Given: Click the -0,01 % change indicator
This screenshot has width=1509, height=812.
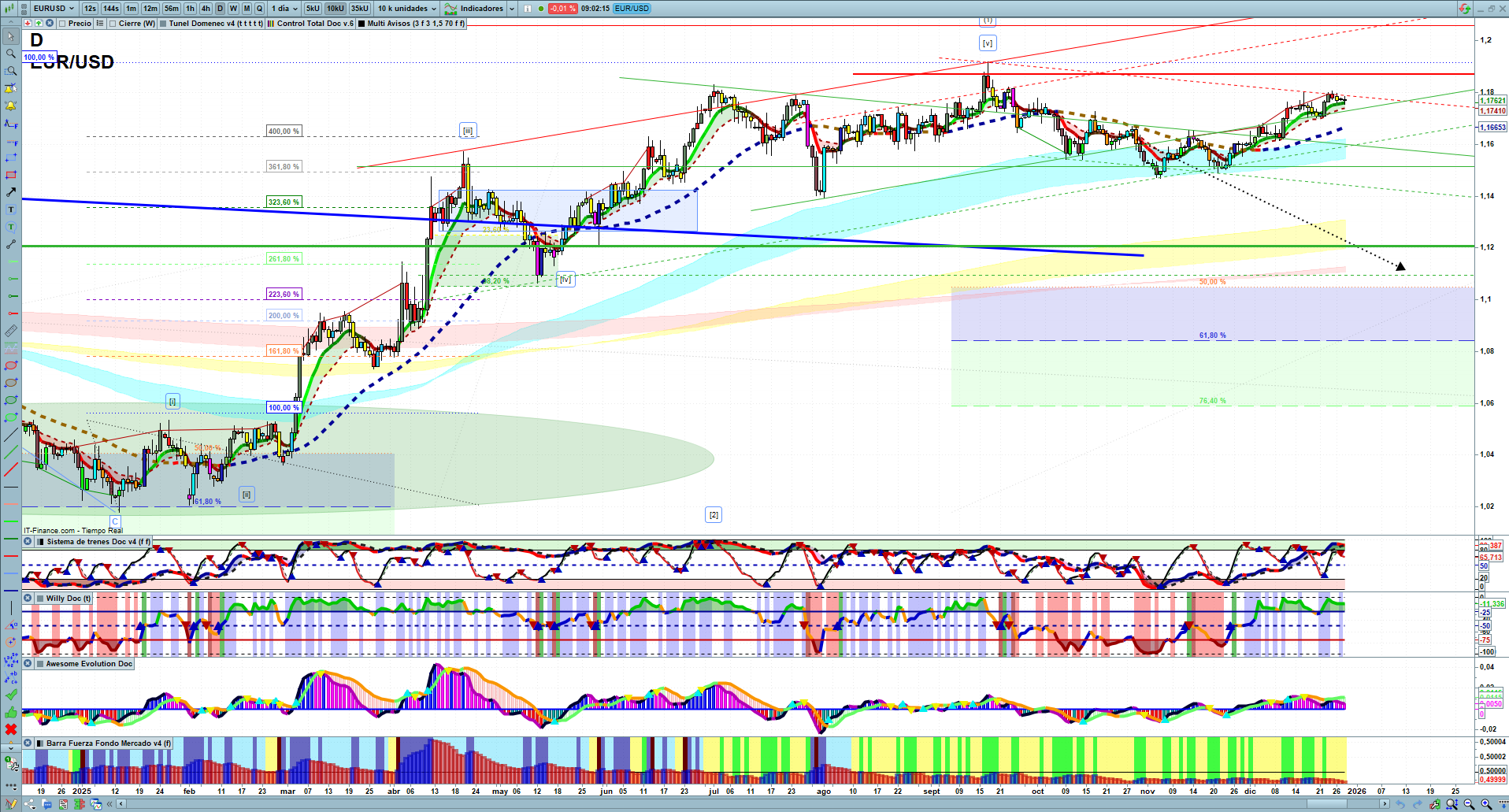Looking at the screenshot, I should tap(562, 9).
